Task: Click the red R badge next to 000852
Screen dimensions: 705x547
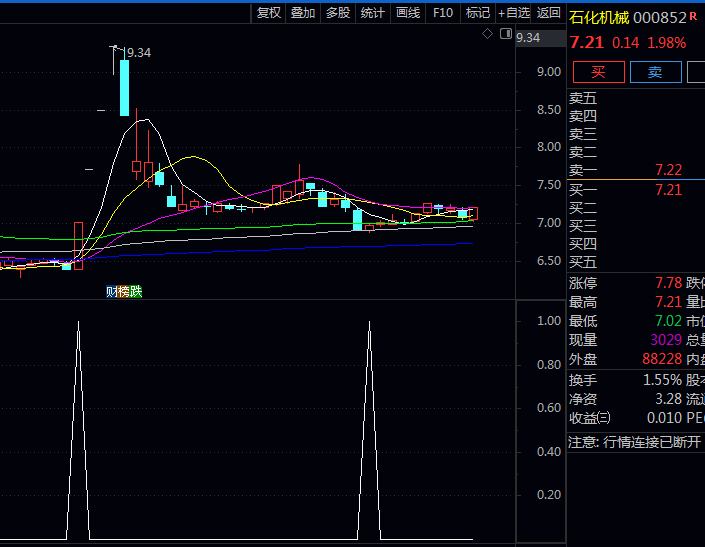Action: point(693,16)
